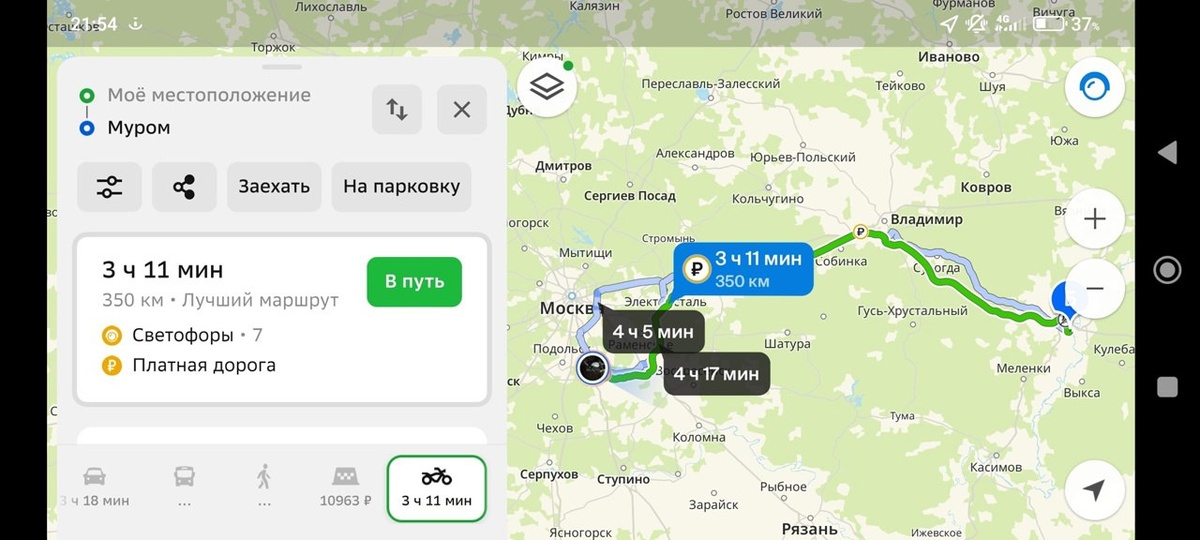This screenshot has width=1200, height=540.
Task: Swap origin and destination with arrows icon
Action: coord(397,110)
